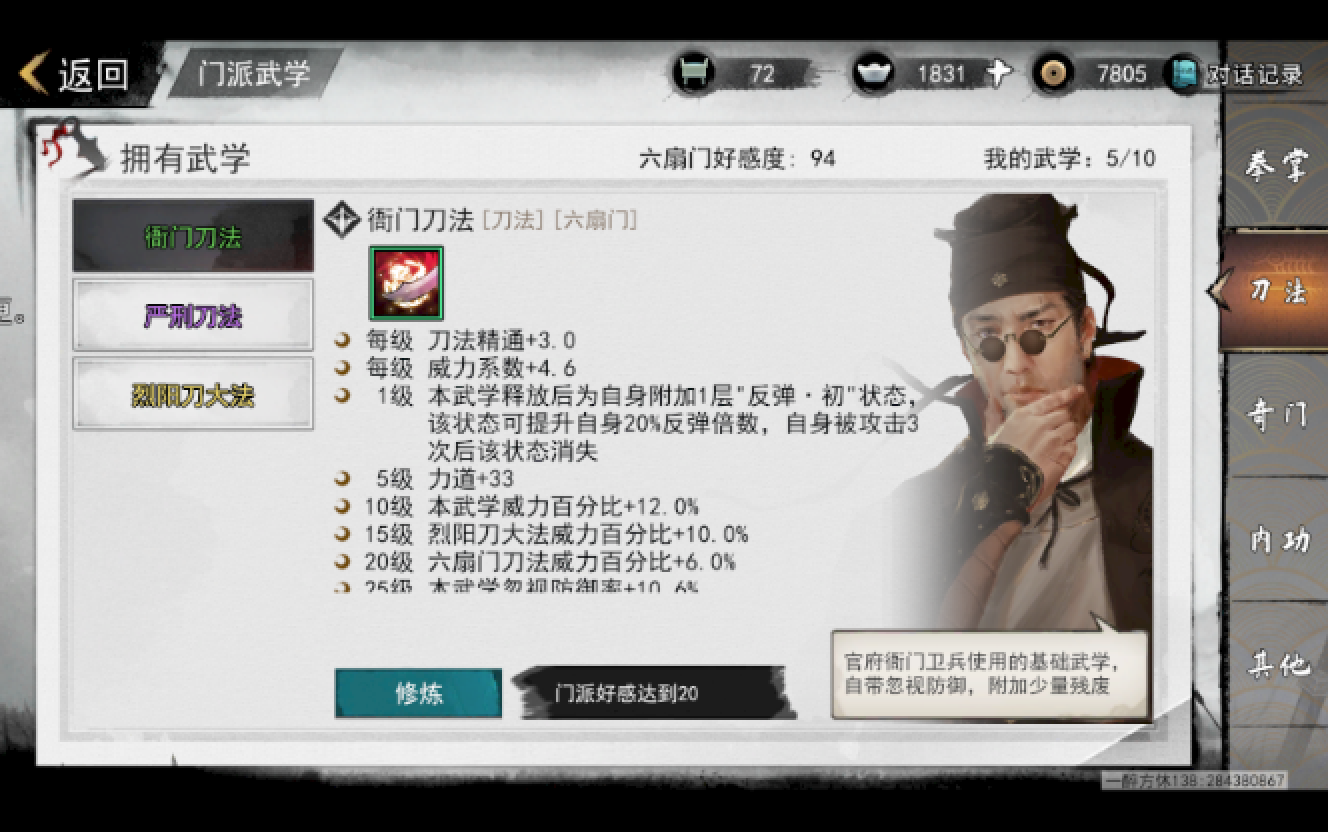Image resolution: width=1328 pixels, height=832 pixels.
Task: Open the 对话记录 dialogue log book icon
Action: (x=1183, y=74)
